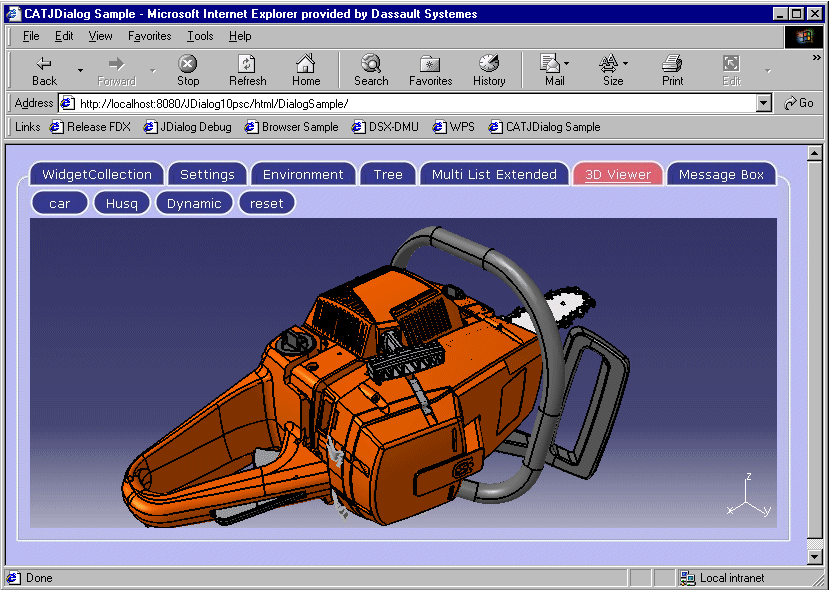Screen dimensions: 829x590
Task: Select the 3D Viewer tab
Action: pyautogui.click(x=618, y=174)
